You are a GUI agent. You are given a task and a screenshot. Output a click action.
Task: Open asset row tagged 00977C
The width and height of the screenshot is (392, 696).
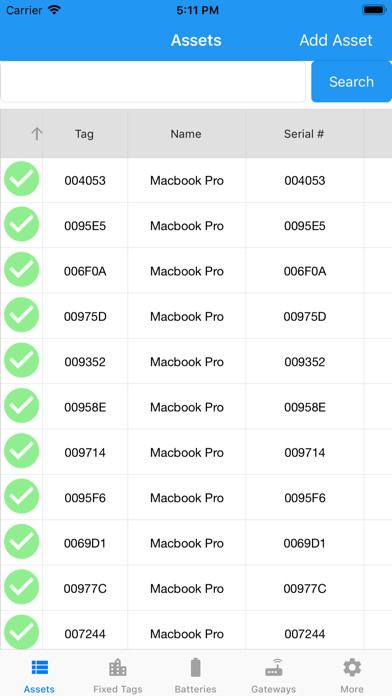tap(196, 588)
